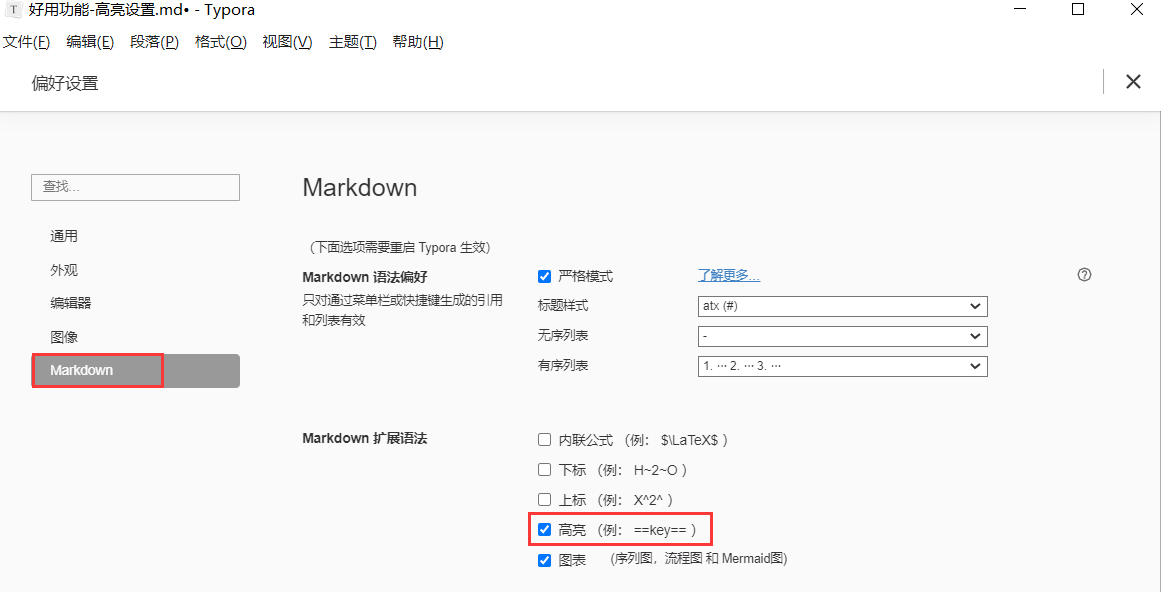Toggle the 图表 diagrams checkbox

(544, 560)
